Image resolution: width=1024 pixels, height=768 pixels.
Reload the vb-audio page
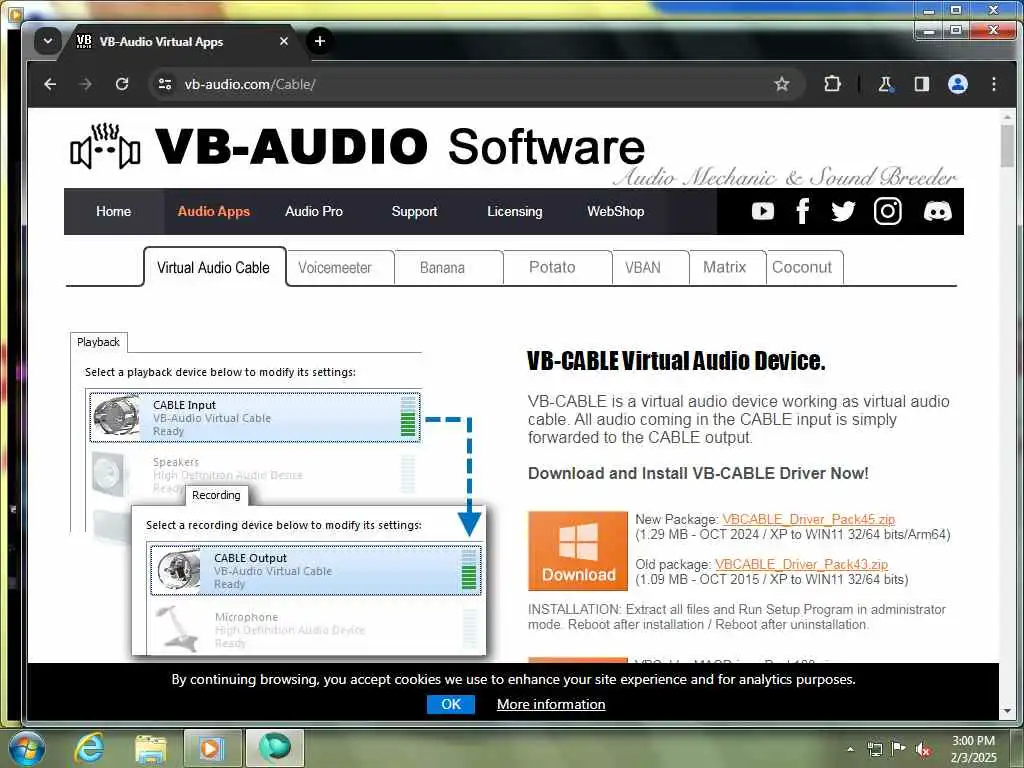(x=121, y=84)
